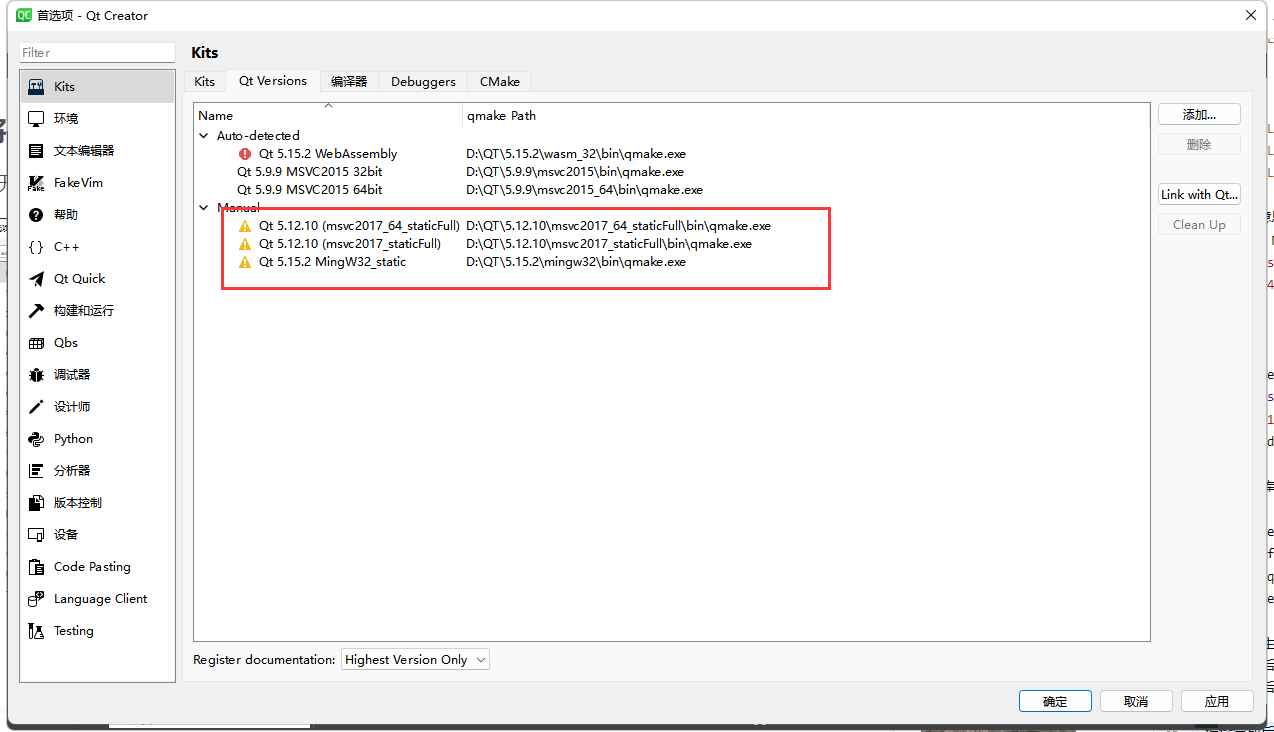This screenshot has width=1274, height=732.
Task: Click path D:\QT\5.15.2\wasm_32\bin\qmake.exe
Action: pos(576,154)
